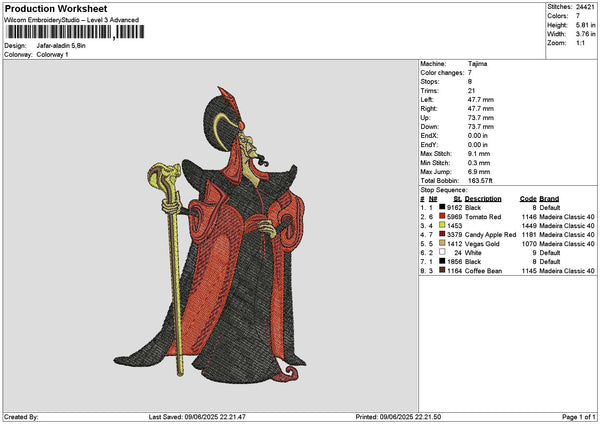
Task: Click the Zoom value '1:1'
Action: pyautogui.click(x=580, y=43)
